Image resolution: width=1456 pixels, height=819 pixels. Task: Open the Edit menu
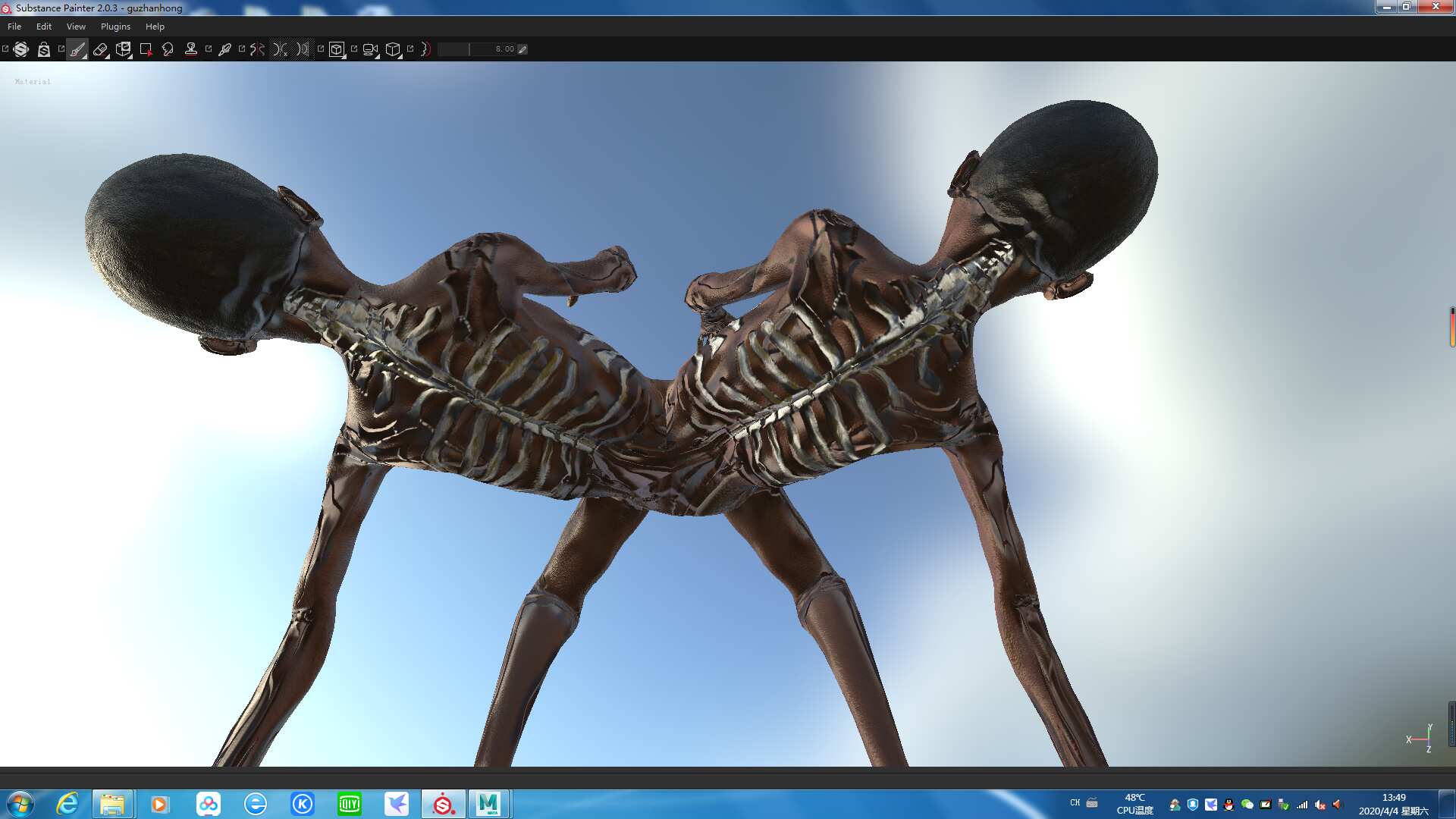click(44, 27)
